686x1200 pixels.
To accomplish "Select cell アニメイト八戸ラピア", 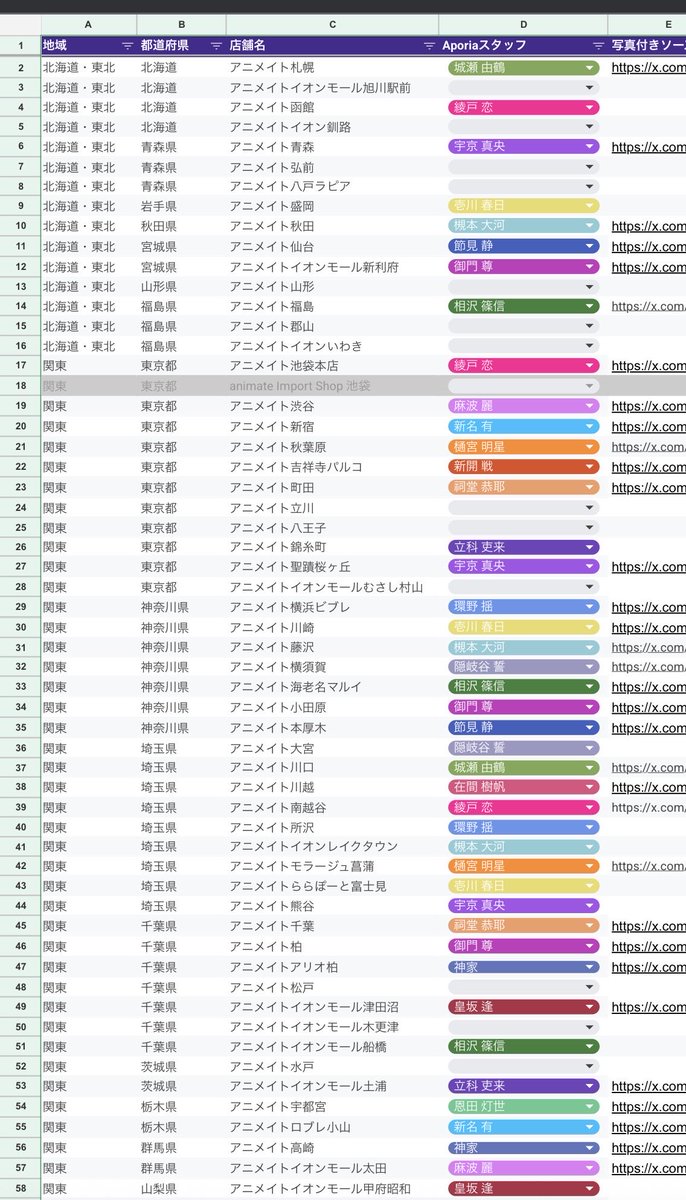I will [x=332, y=186].
